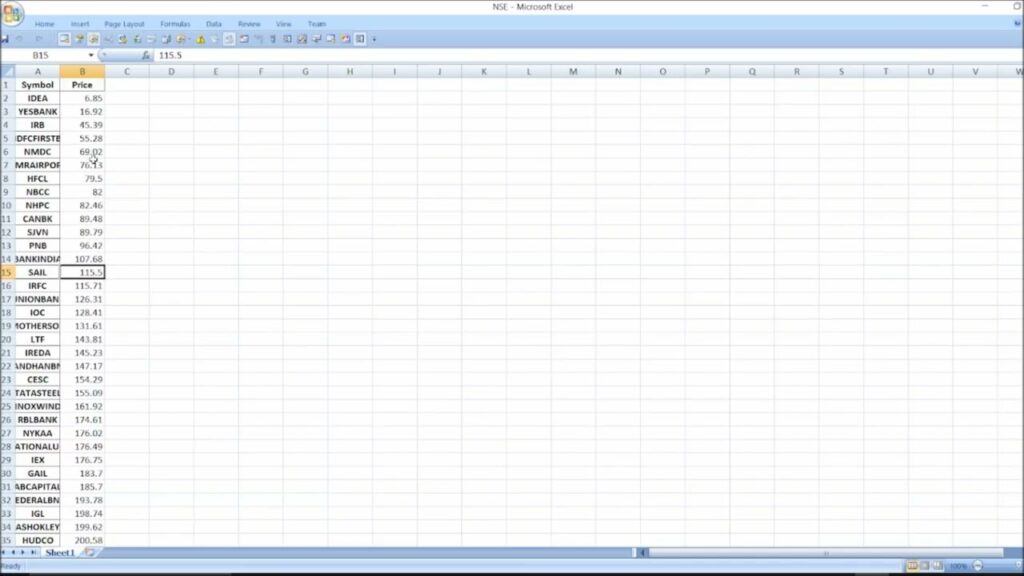Click the Undo arrow in quick access toolbar
Screen dimensions: 1024x576
pyautogui.click(x=20, y=39)
